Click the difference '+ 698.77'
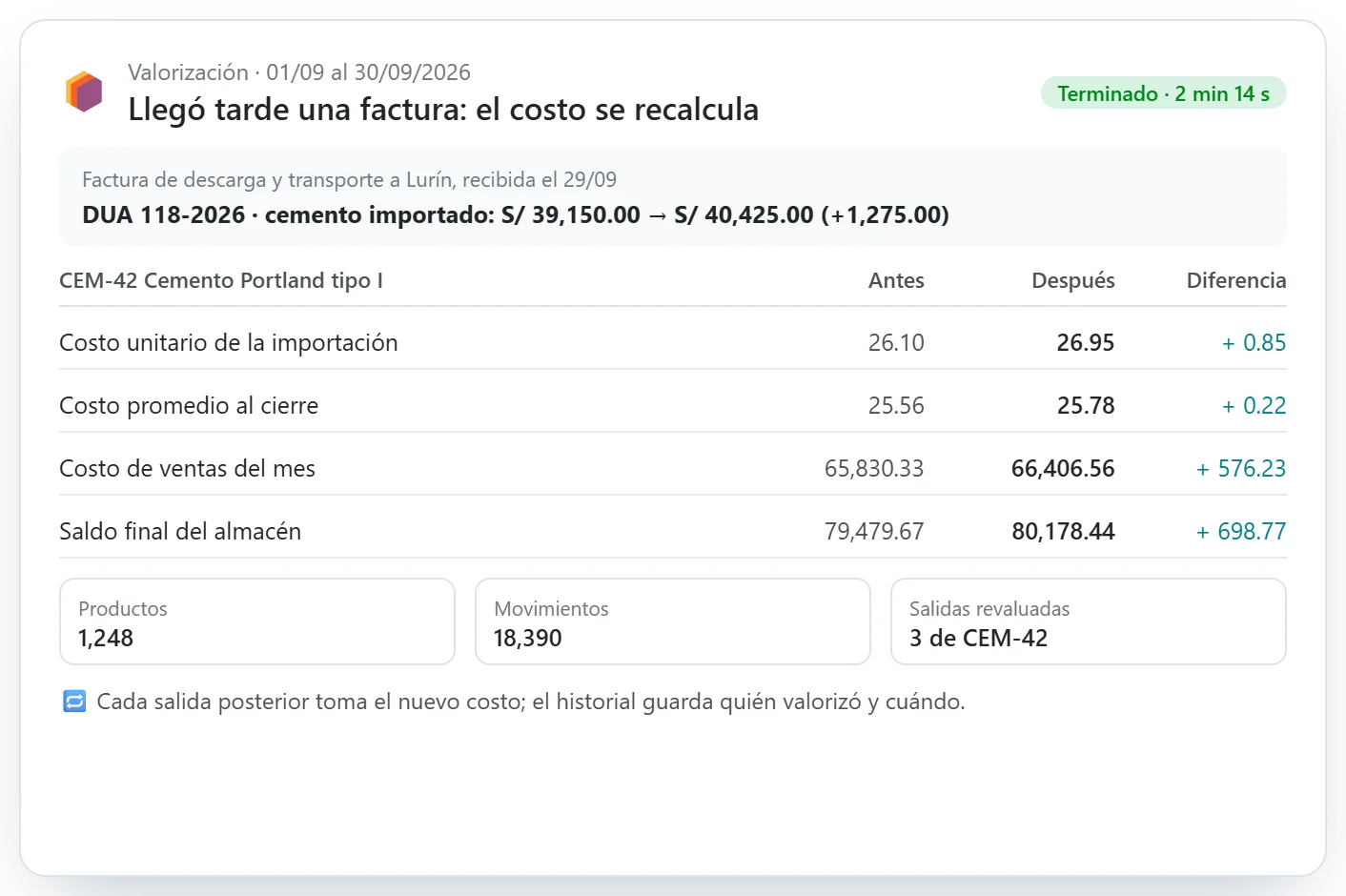Viewport: 1346px width, 896px height. (x=1241, y=531)
